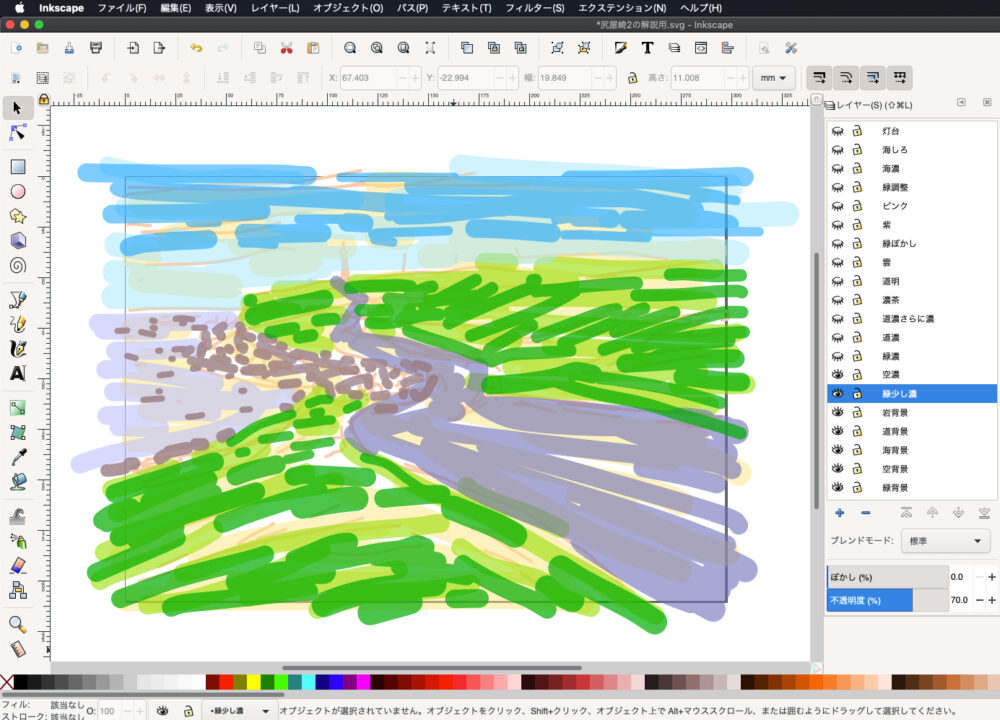Viewport: 1000px width, 720px height.
Task: Click the 不透明度 opacity slider
Action: 886,600
